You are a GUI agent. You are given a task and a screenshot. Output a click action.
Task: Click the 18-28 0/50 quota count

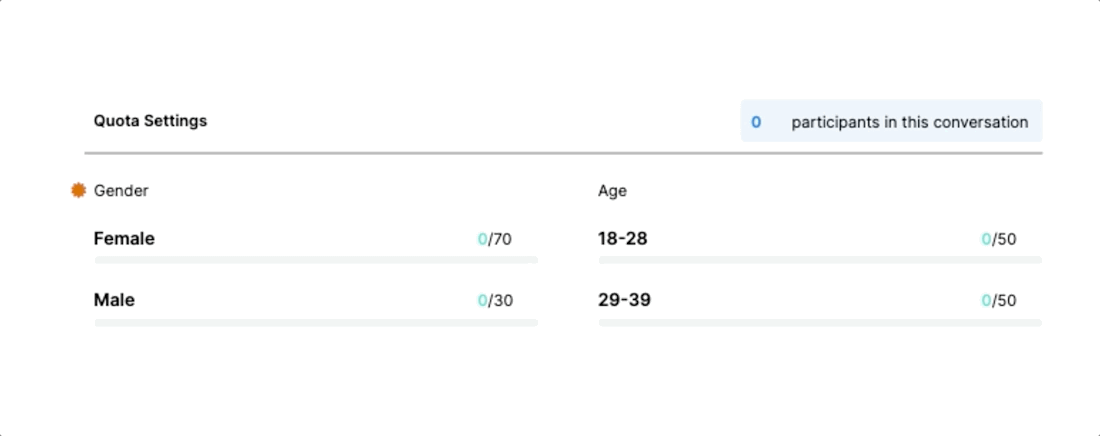[x=999, y=239]
